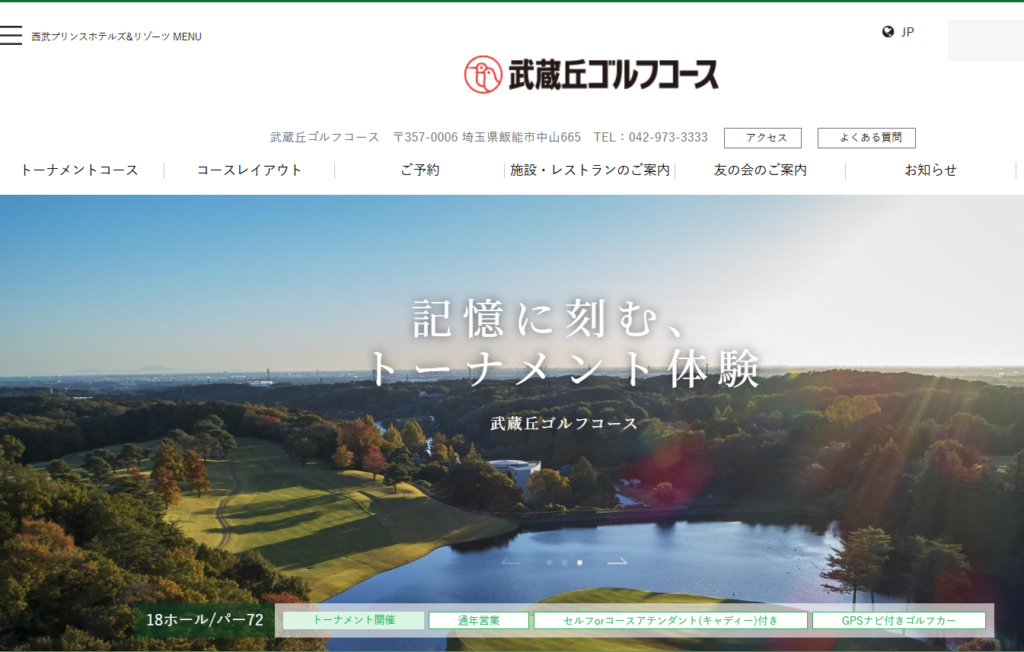
Task: Click the アクセス button
Action: click(762, 138)
